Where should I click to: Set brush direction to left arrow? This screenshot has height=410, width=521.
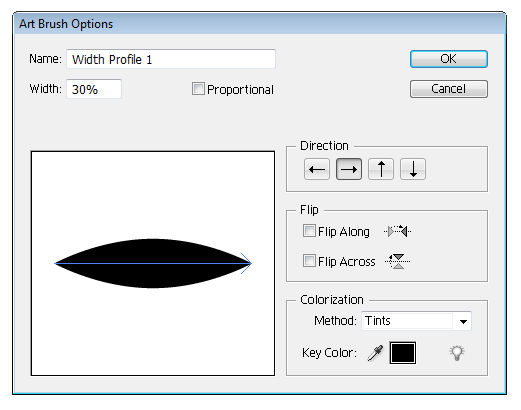[317, 169]
